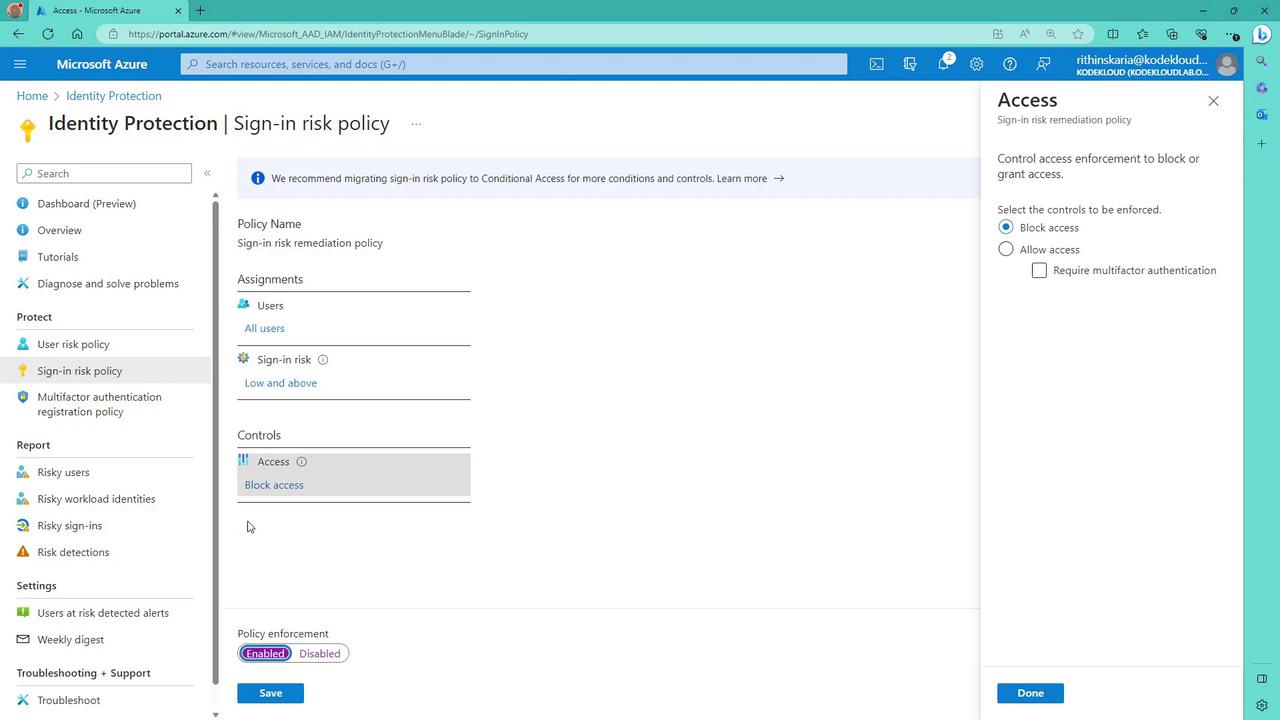Open Edge settings and more menu

1231,34
